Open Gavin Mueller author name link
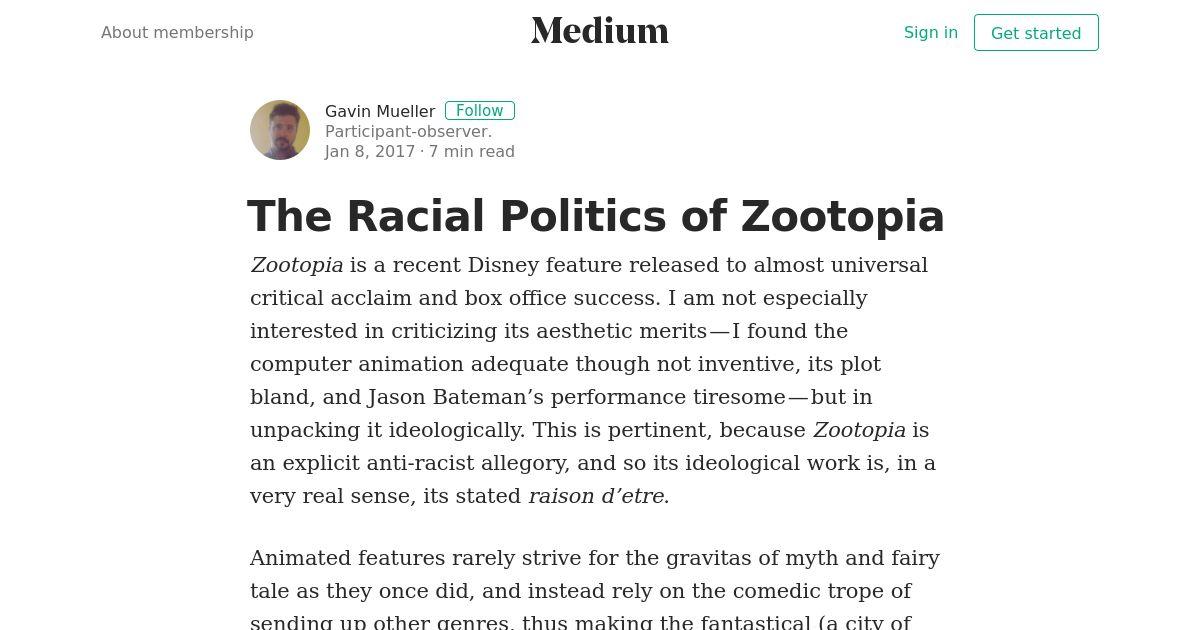1200x630 pixels. click(x=380, y=111)
